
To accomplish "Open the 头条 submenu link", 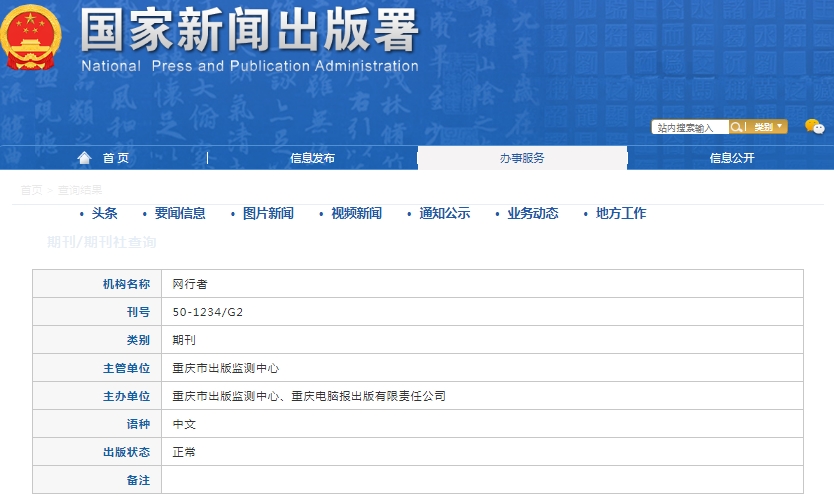I will coord(104,213).
